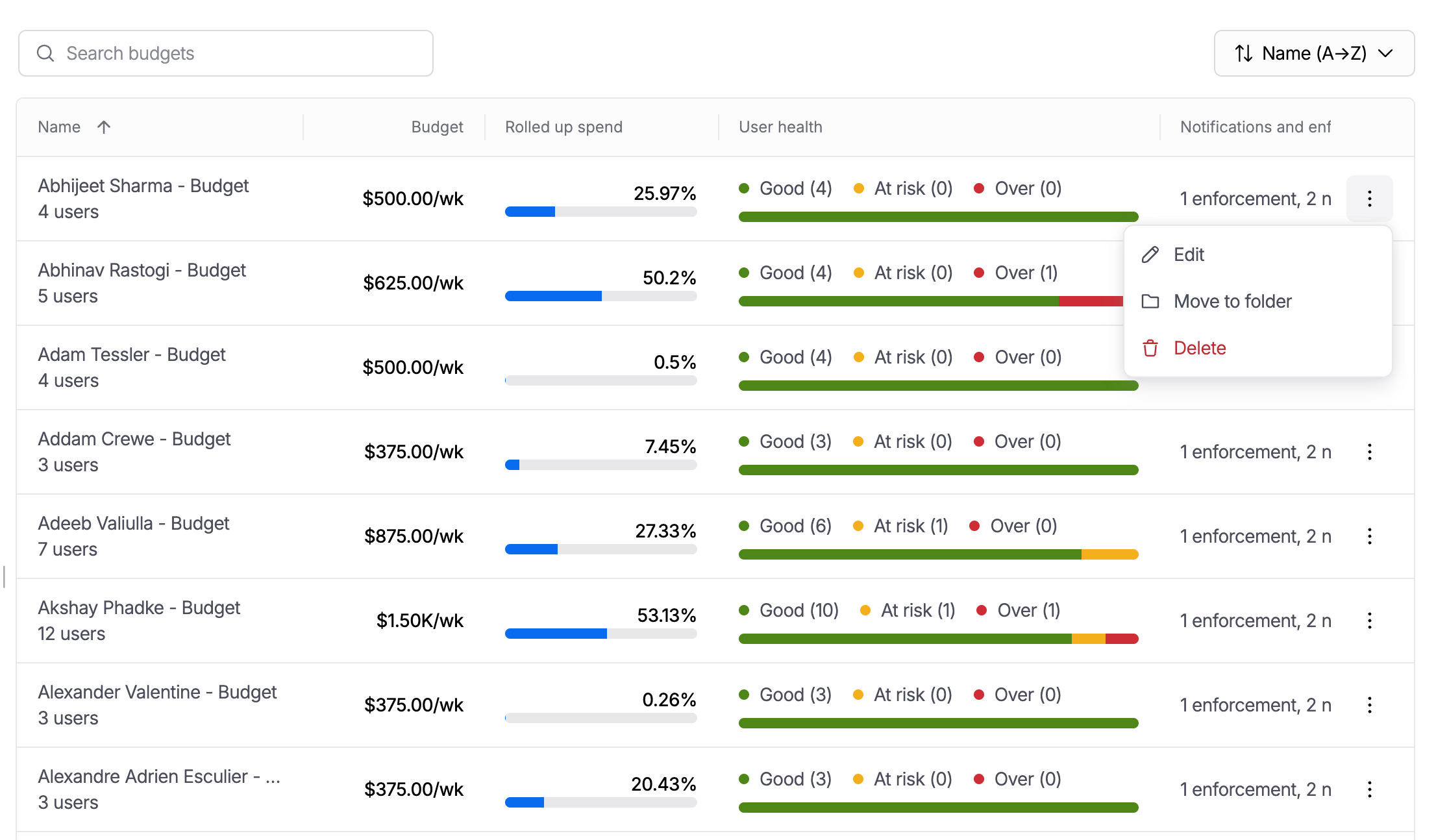Viewport: 1436px width, 840px height.
Task: Choose Delete from the context menu
Action: (x=1257, y=348)
